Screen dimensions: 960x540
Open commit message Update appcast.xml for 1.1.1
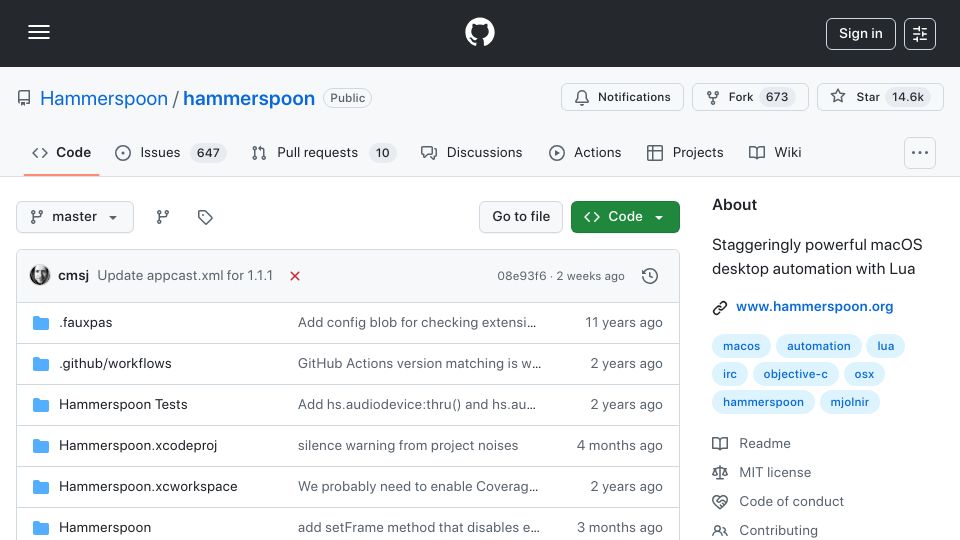185,276
